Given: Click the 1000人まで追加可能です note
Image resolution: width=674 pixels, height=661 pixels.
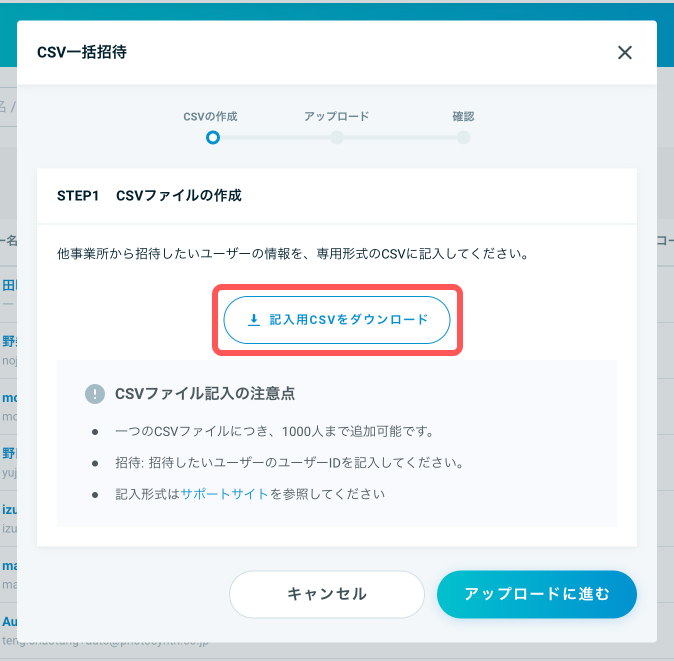Looking at the screenshot, I should pos(274,431).
